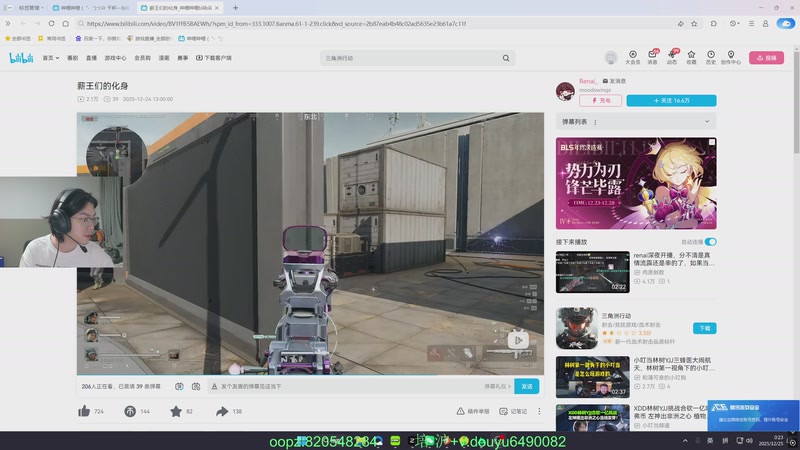This screenshot has width=800, height=450.
Task: Open browser hamburger menu
Action: [752, 23]
